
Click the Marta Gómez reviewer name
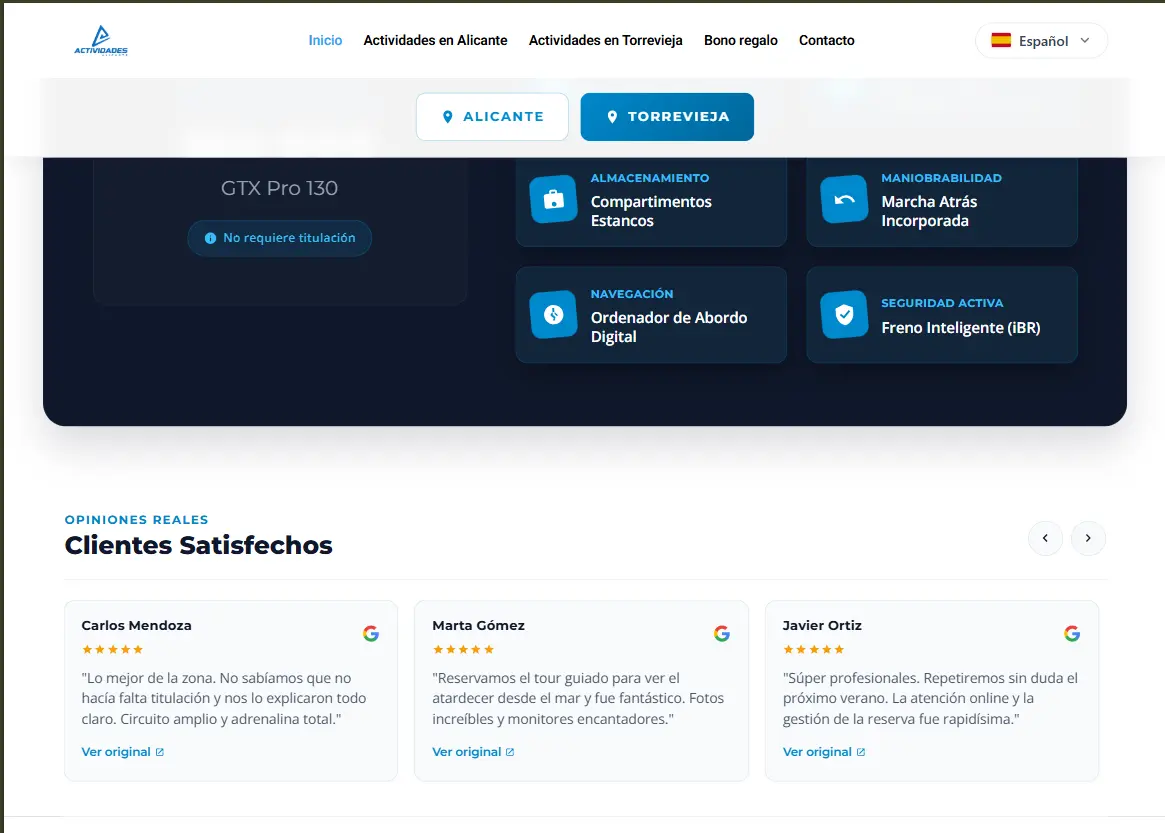(x=478, y=626)
